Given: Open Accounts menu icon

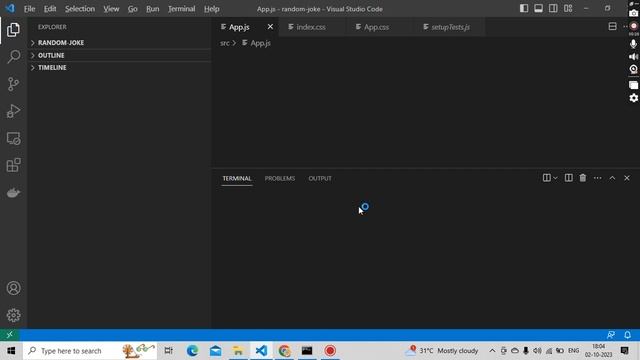Looking at the screenshot, I should (x=13, y=288).
